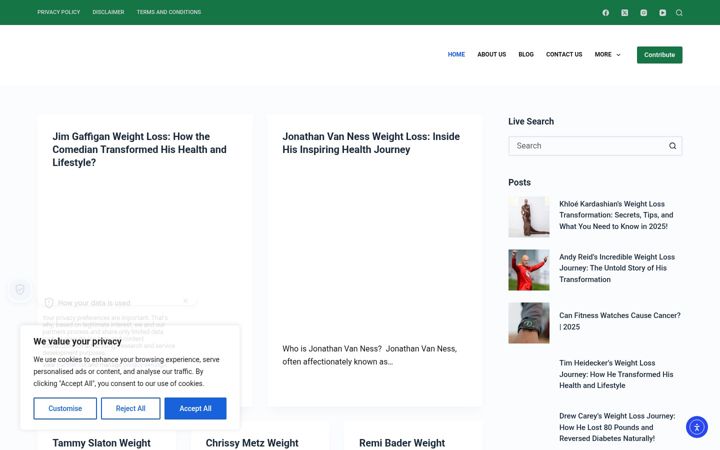
Task: Open the Facebook social icon
Action: tap(606, 12)
